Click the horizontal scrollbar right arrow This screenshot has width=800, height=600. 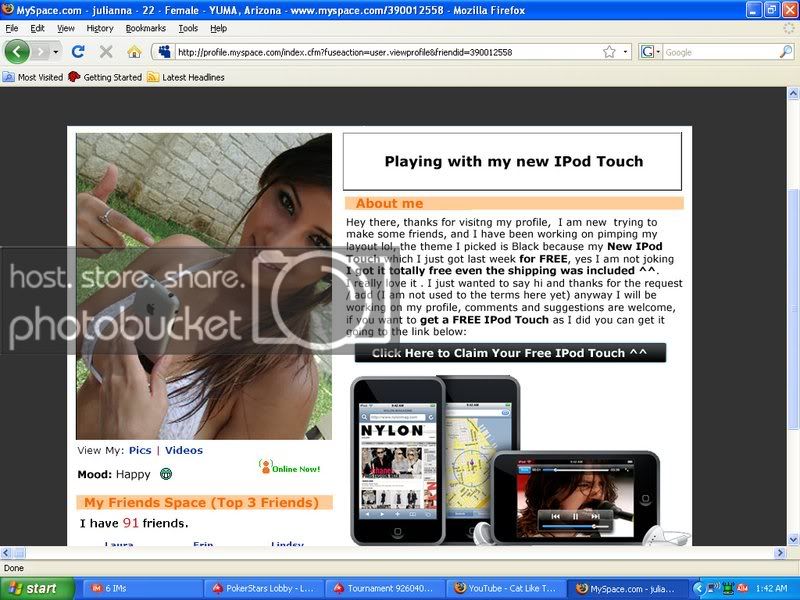pyautogui.click(x=780, y=553)
